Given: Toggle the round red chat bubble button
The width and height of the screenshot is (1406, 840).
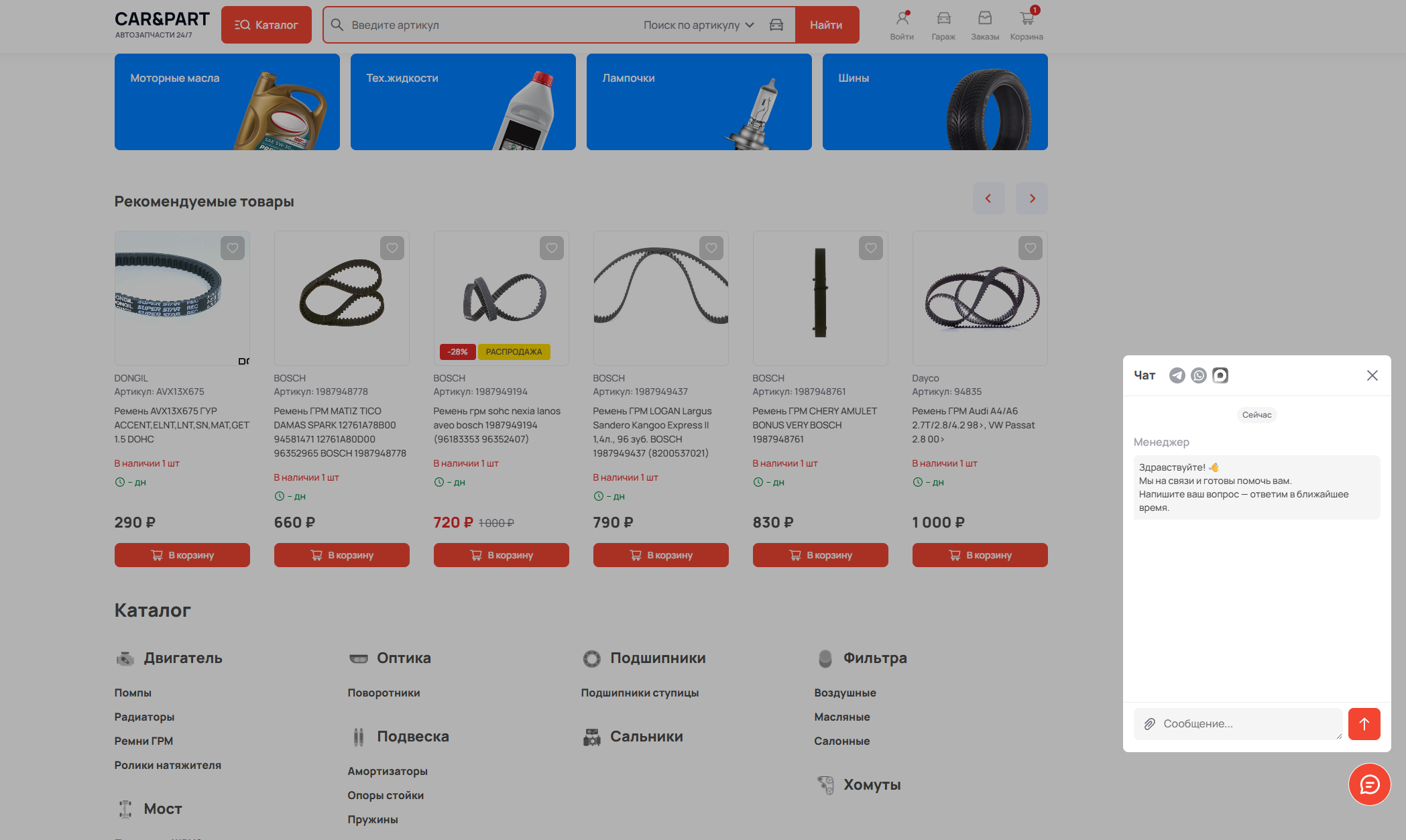Looking at the screenshot, I should tap(1370, 784).
